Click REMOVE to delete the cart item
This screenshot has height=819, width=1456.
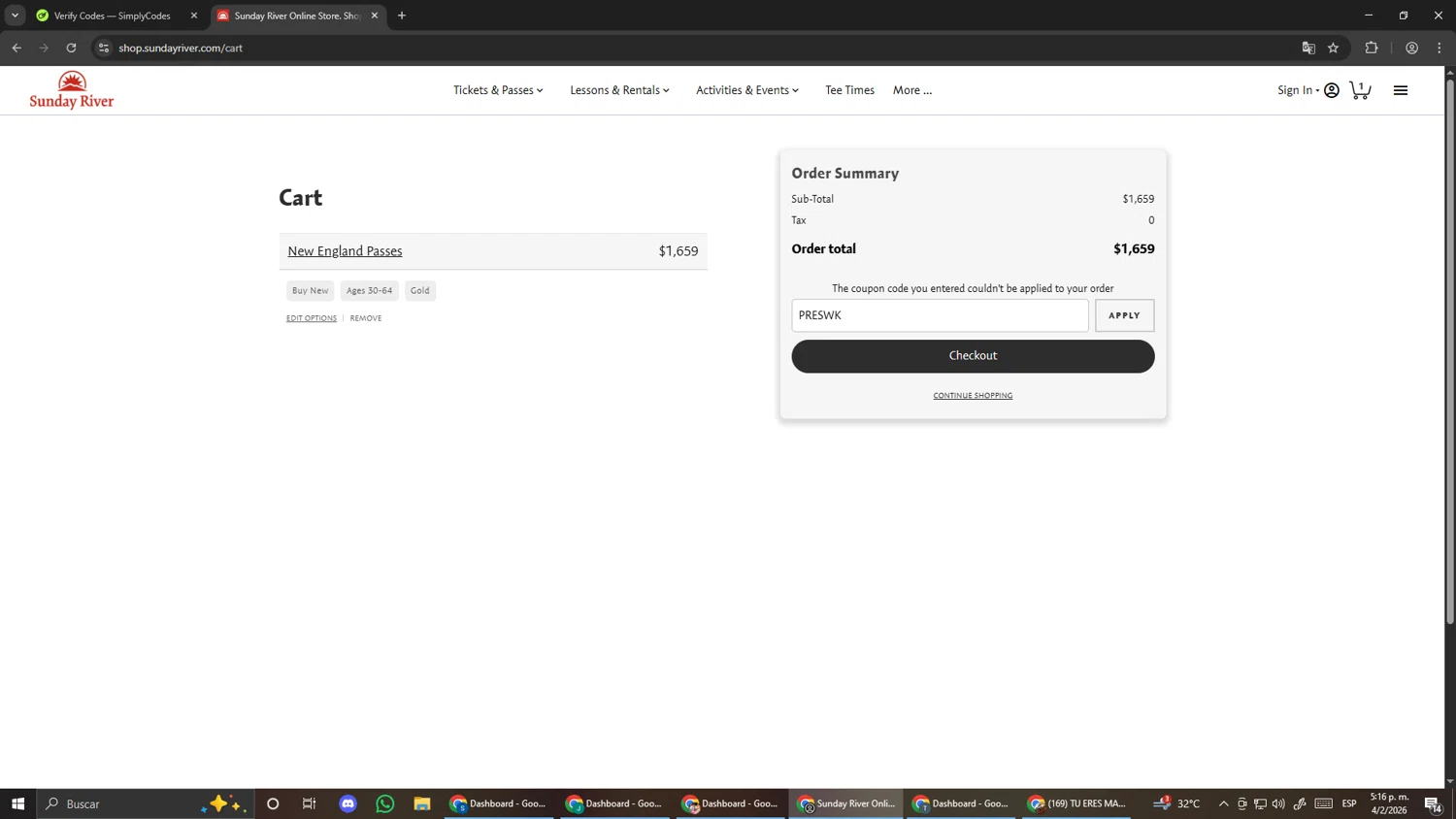coord(366,318)
